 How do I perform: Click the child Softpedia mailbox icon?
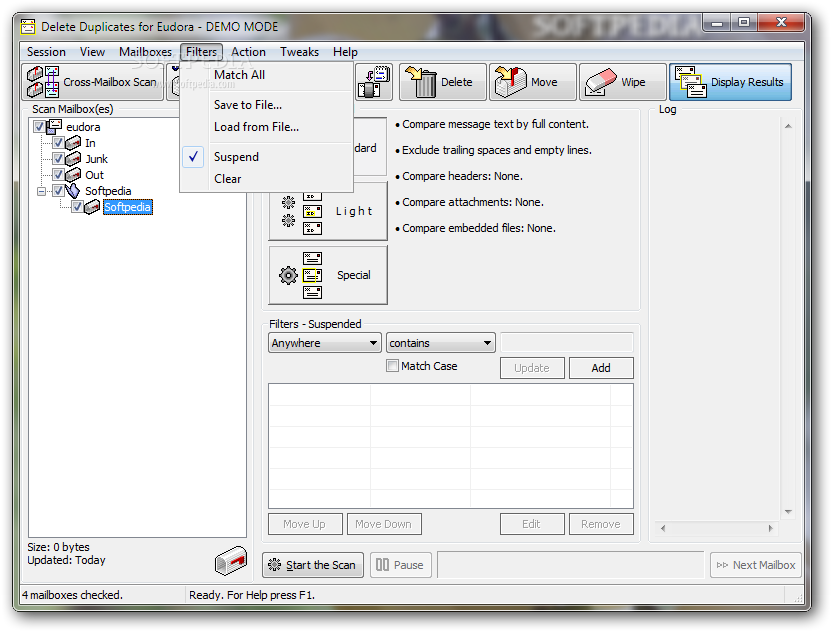[x=92, y=206]
